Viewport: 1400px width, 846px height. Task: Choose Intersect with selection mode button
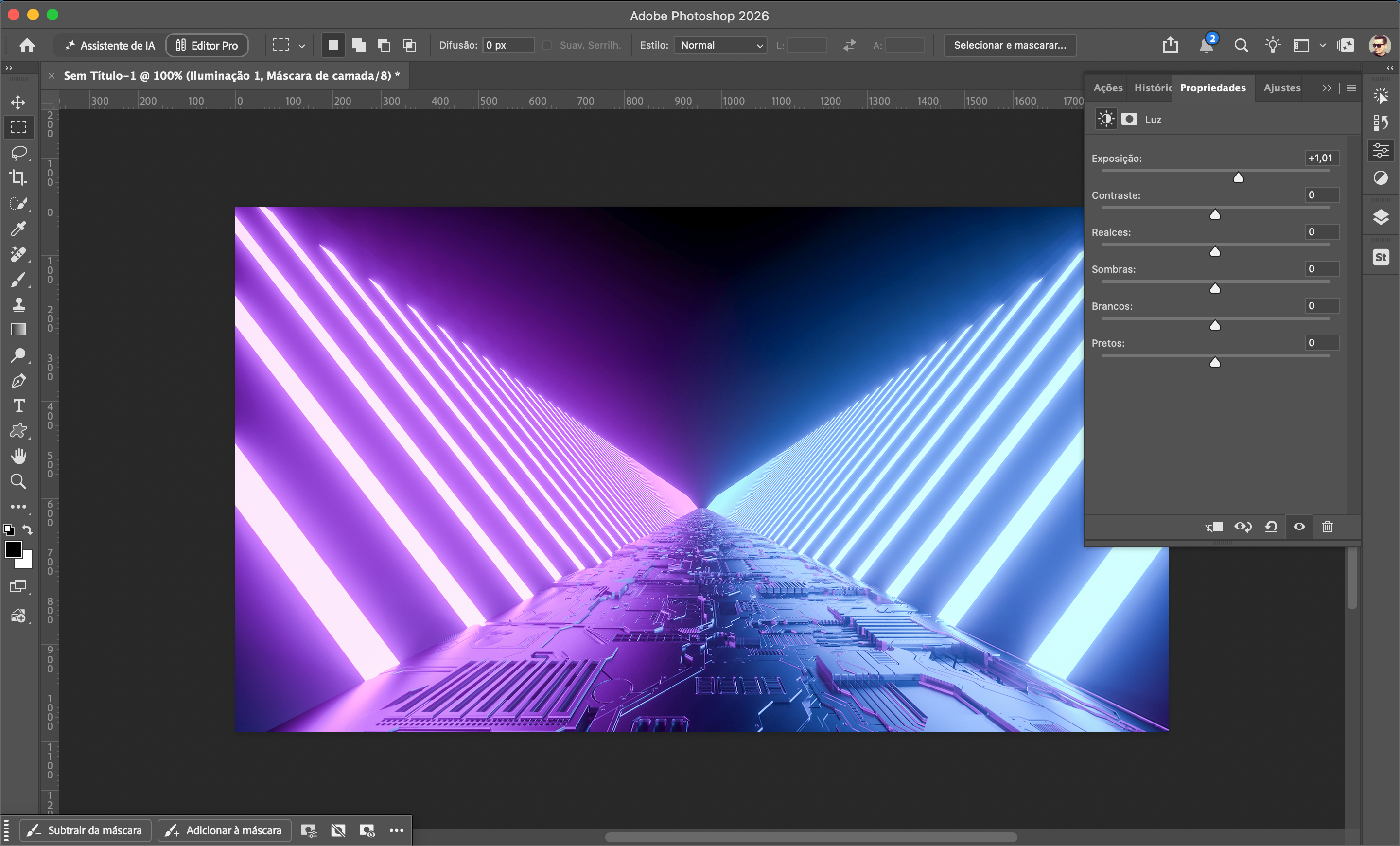pos(409,45)
